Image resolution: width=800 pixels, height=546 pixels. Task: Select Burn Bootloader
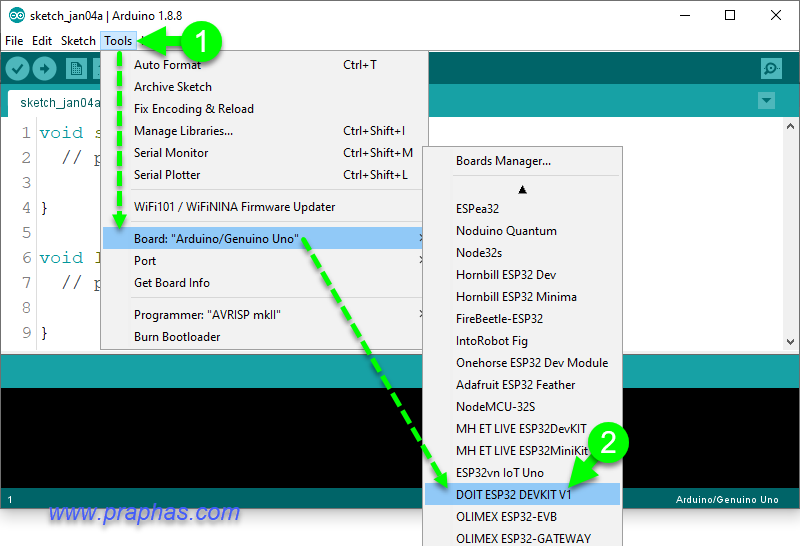tap(263, 337)
